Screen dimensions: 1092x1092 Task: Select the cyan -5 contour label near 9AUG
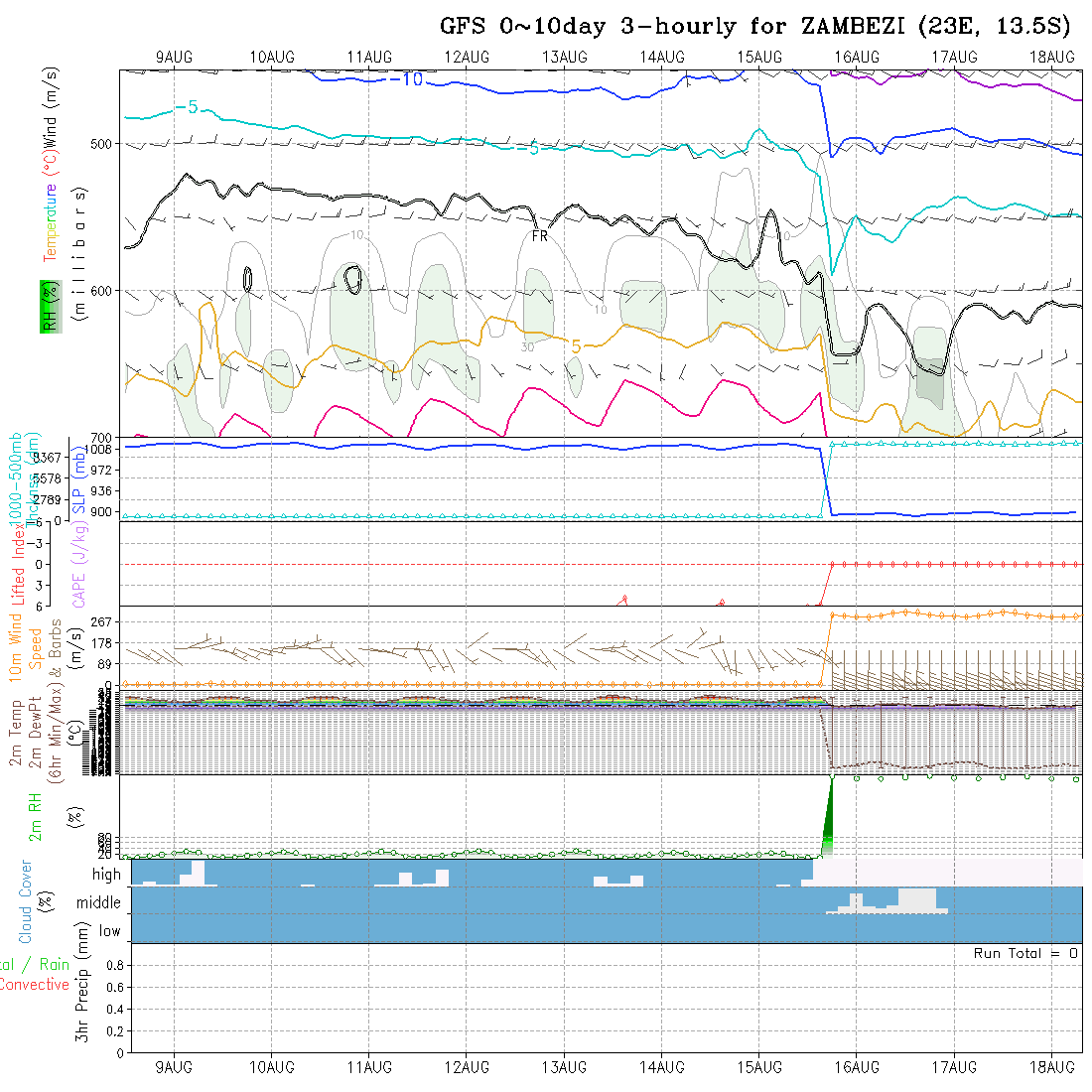(186, 107)
